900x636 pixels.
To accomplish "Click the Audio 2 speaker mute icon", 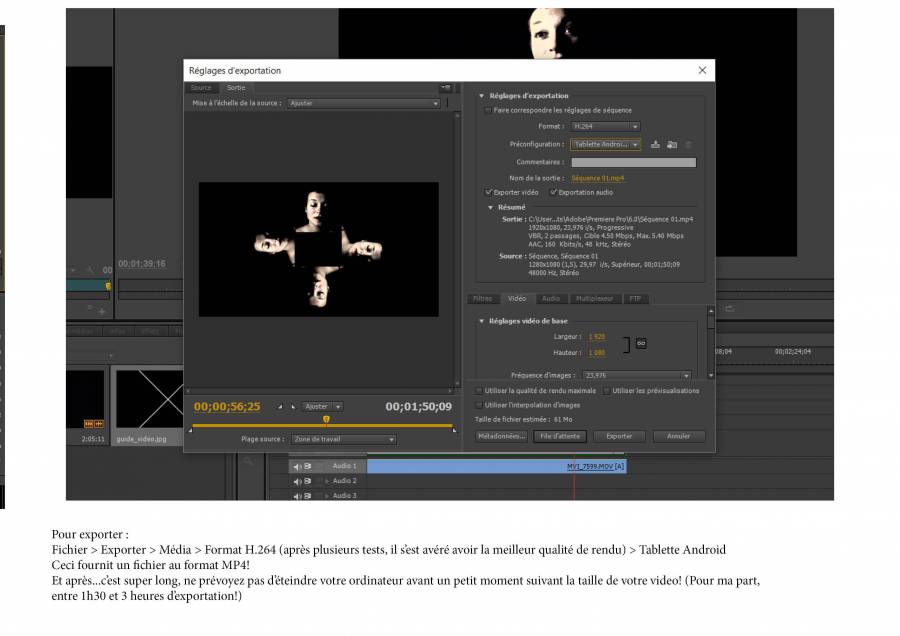I will [x=297, y=481].
